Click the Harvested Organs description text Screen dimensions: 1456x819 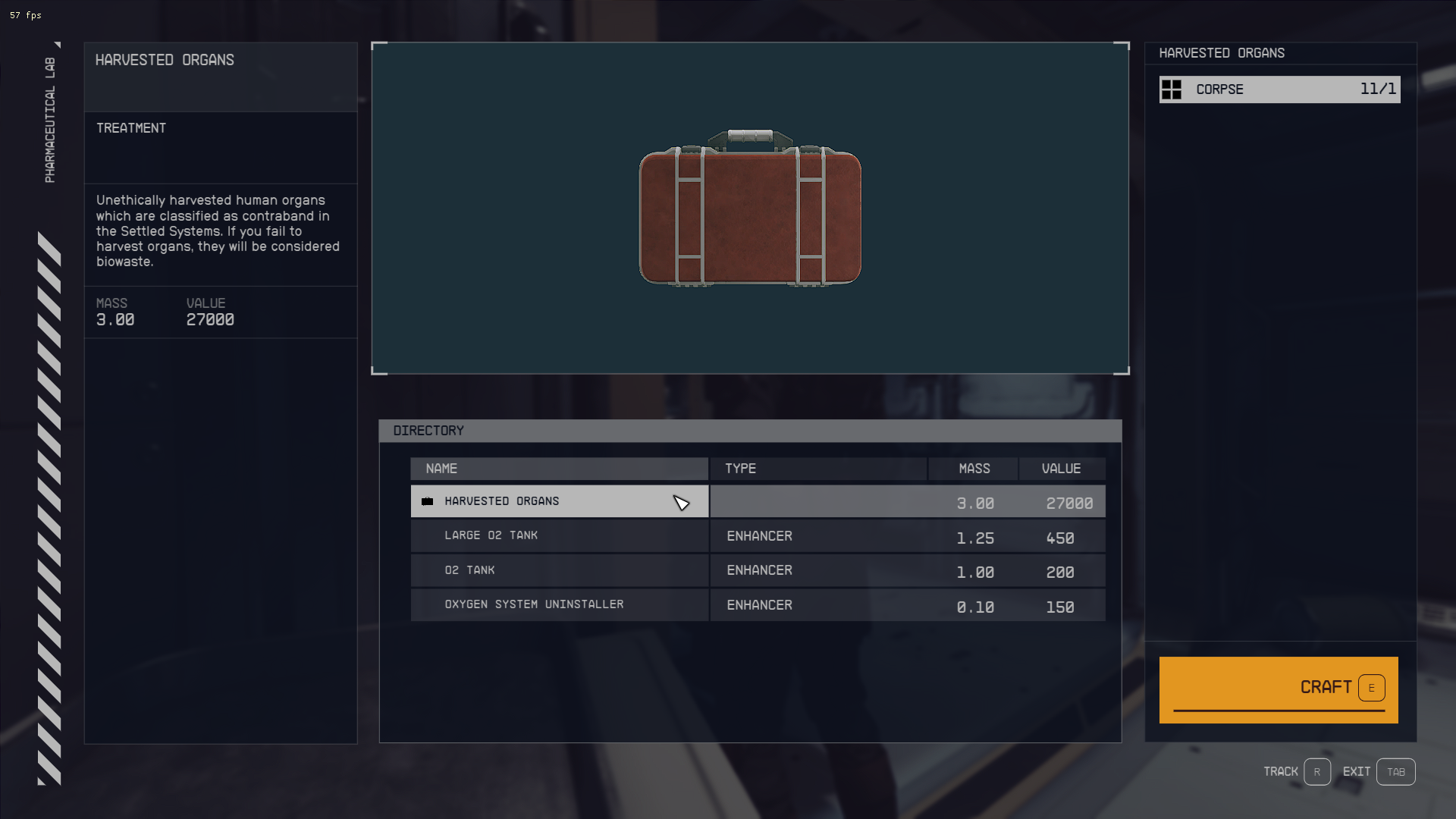click(x=218, y=231)
